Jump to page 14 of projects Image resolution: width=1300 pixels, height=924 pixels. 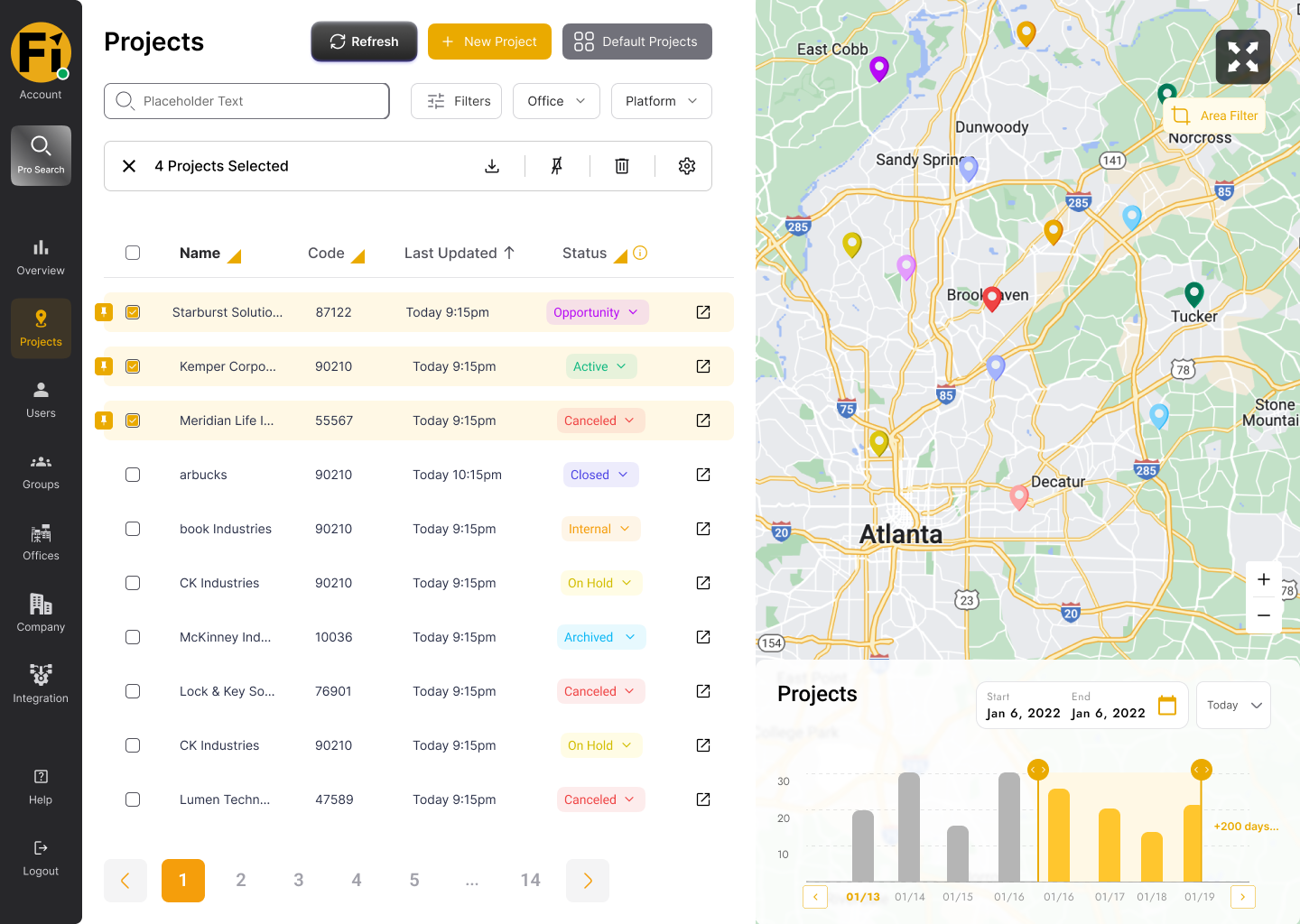pyautogui.click(x=531, y=880)
